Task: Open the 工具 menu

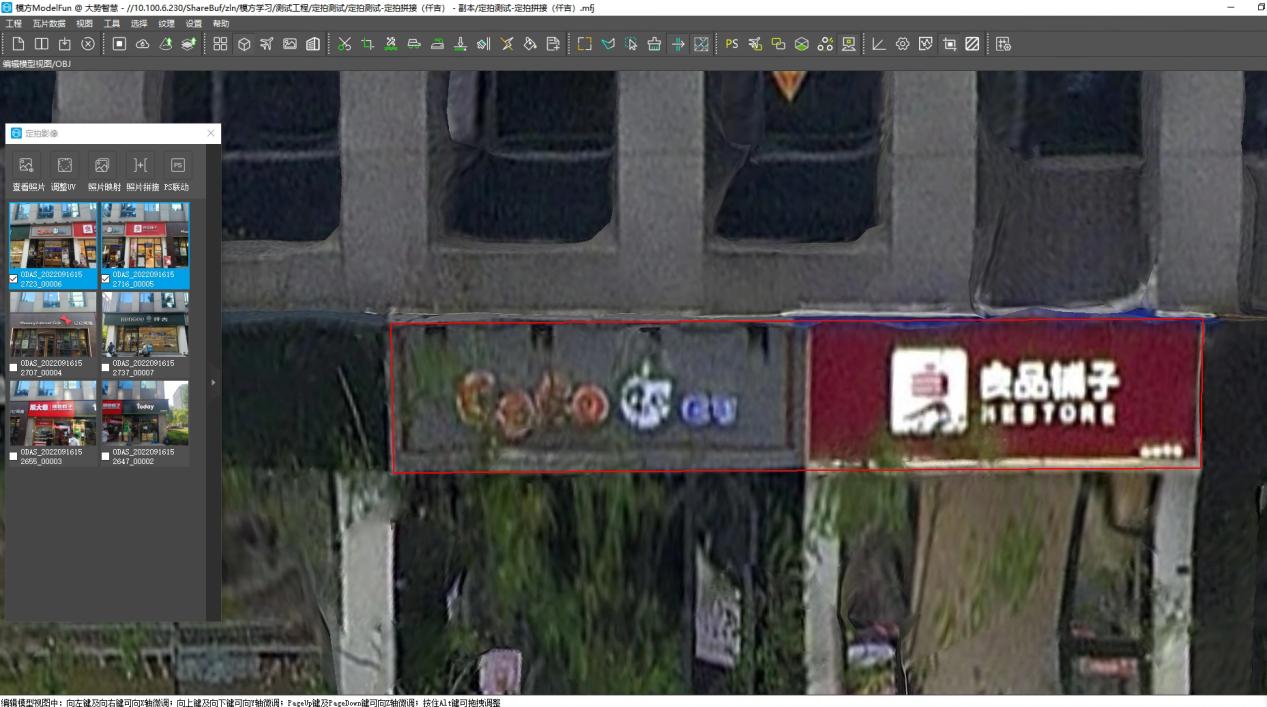Action: pos(112,23)
